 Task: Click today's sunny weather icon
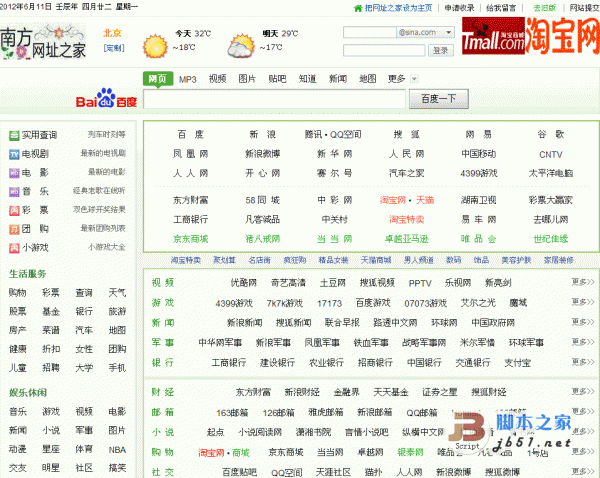pos(155,46)
